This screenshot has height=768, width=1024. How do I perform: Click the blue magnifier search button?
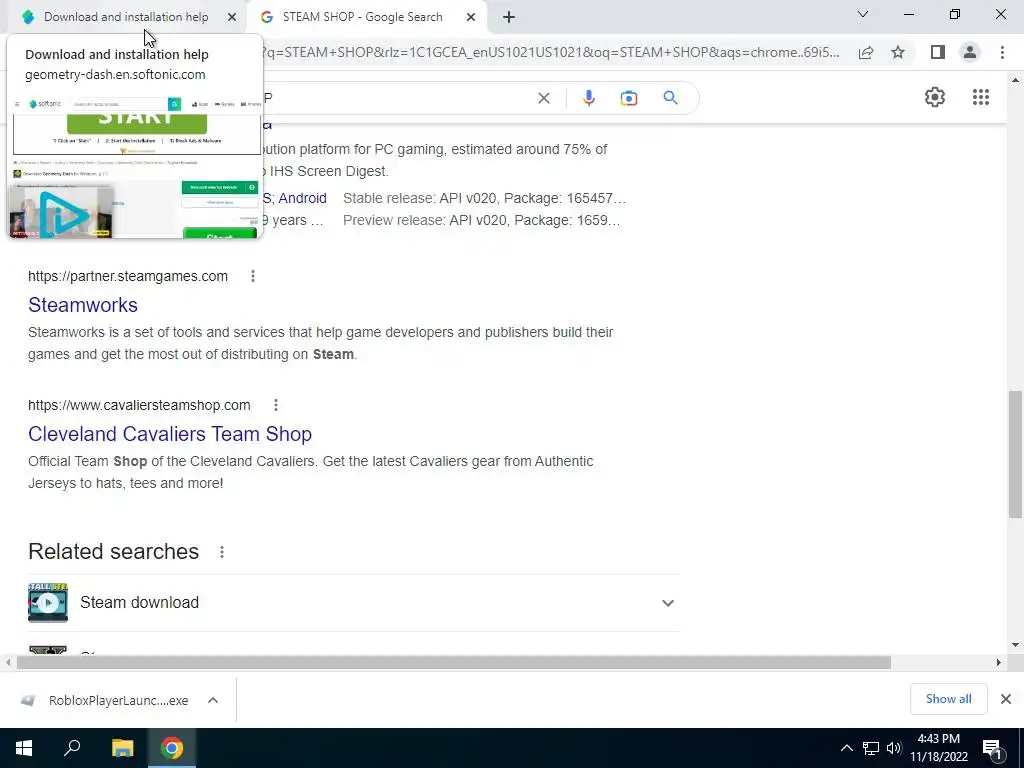click(670, 98)
